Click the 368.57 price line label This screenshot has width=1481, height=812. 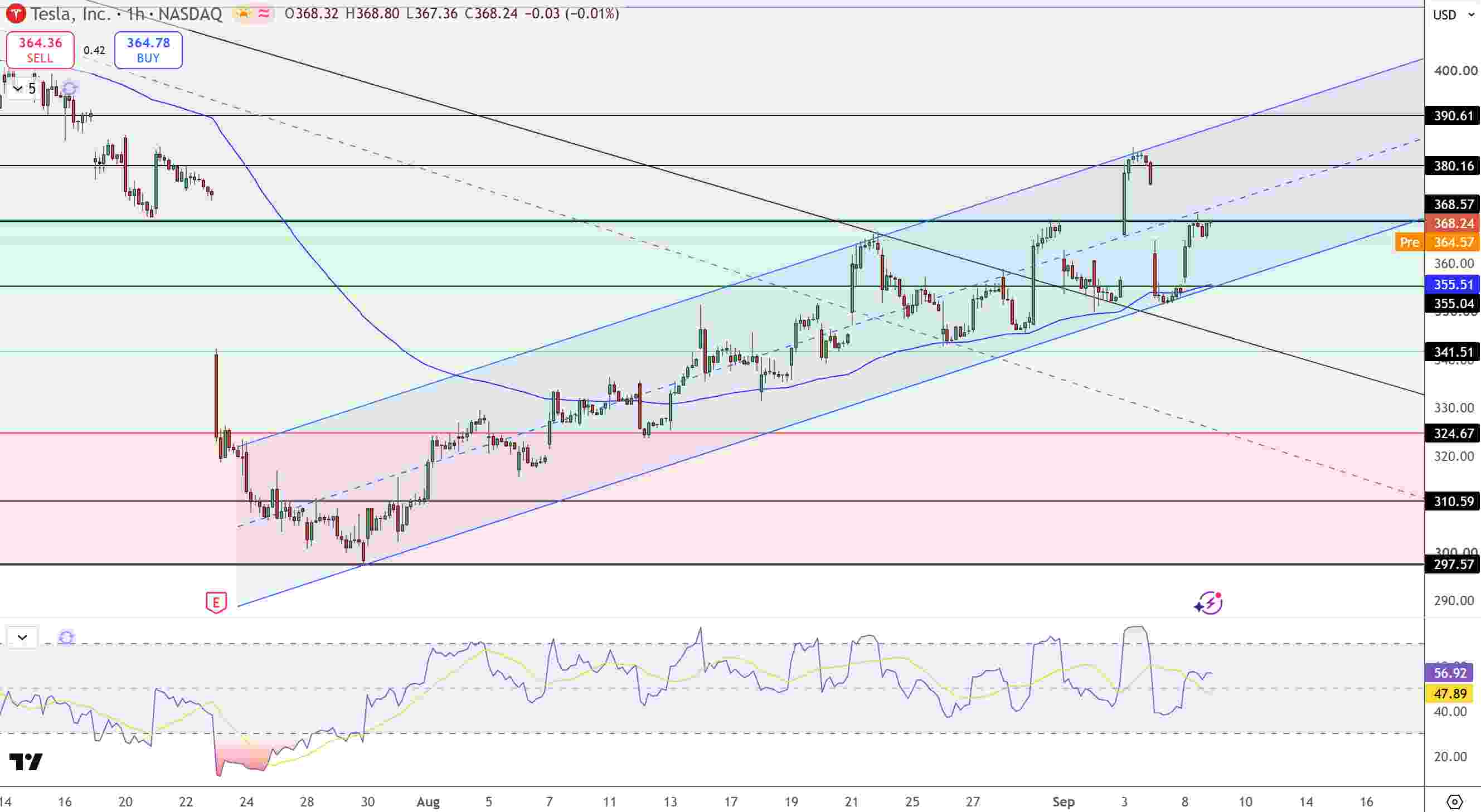point(1453,204)
